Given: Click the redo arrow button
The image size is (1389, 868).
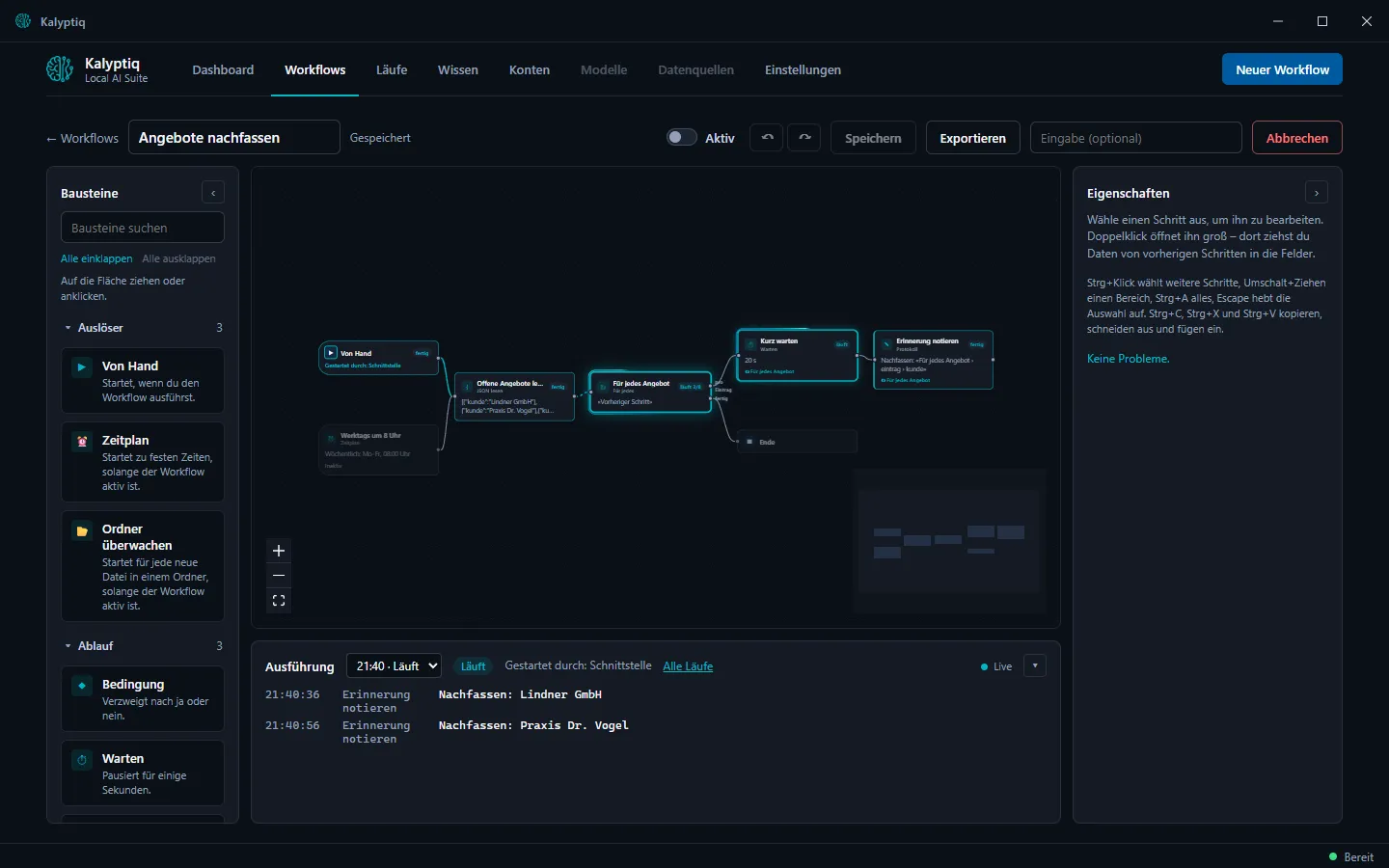Looking at the screenshot, I should (804, 138).
